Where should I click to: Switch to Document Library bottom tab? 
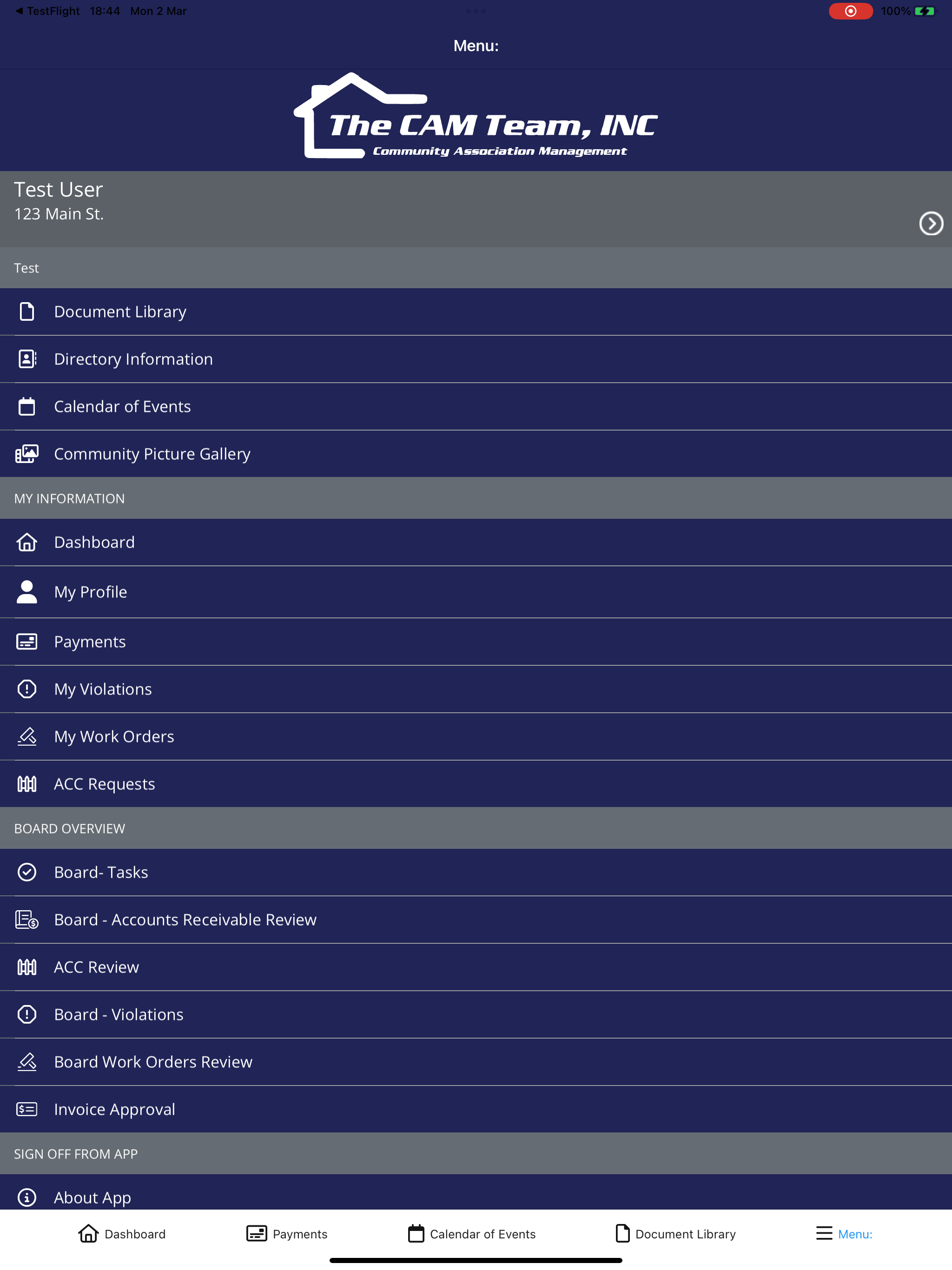click(675, 1234)
